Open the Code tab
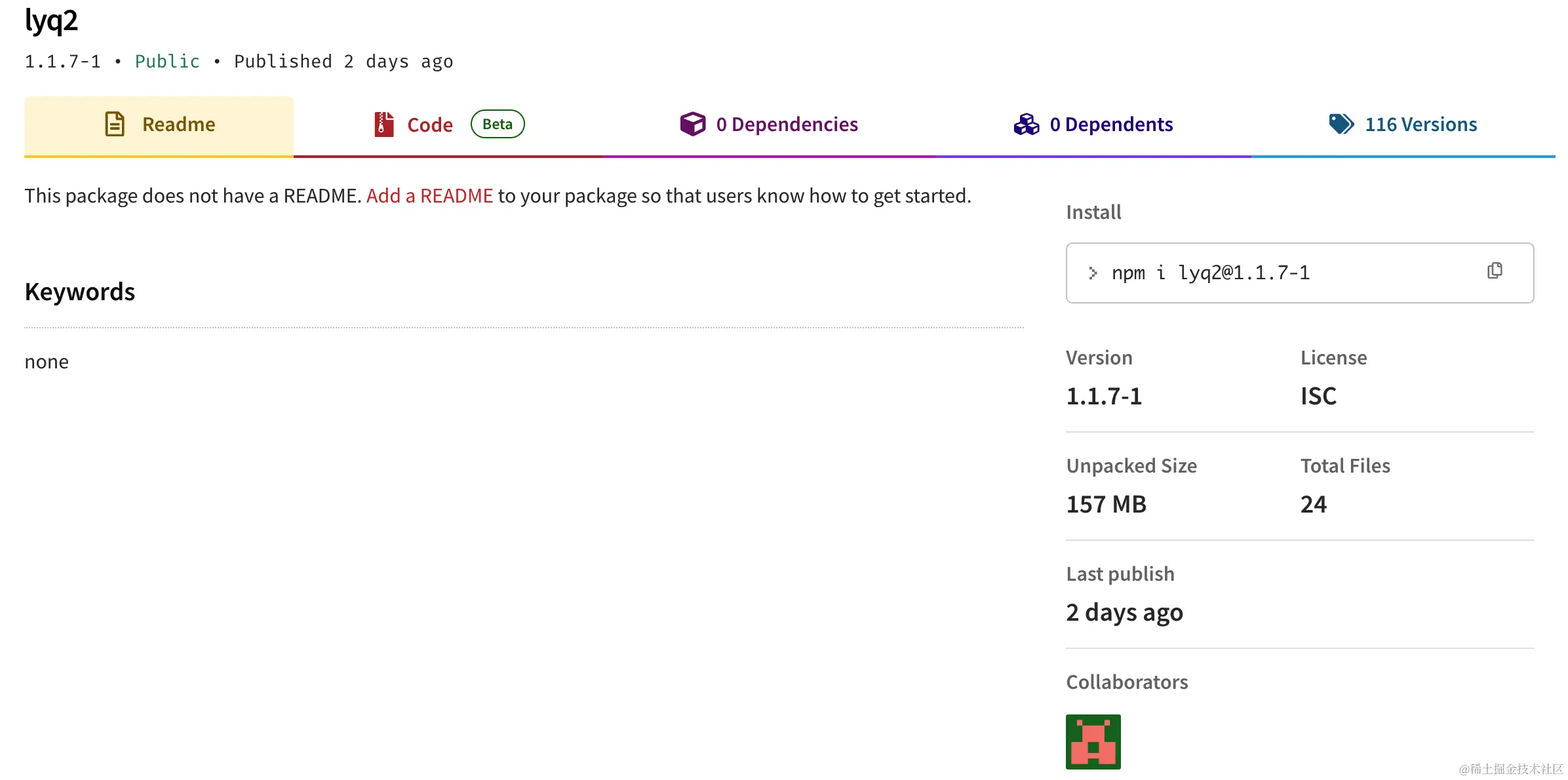1568x780 pixels. coord(429,125)
